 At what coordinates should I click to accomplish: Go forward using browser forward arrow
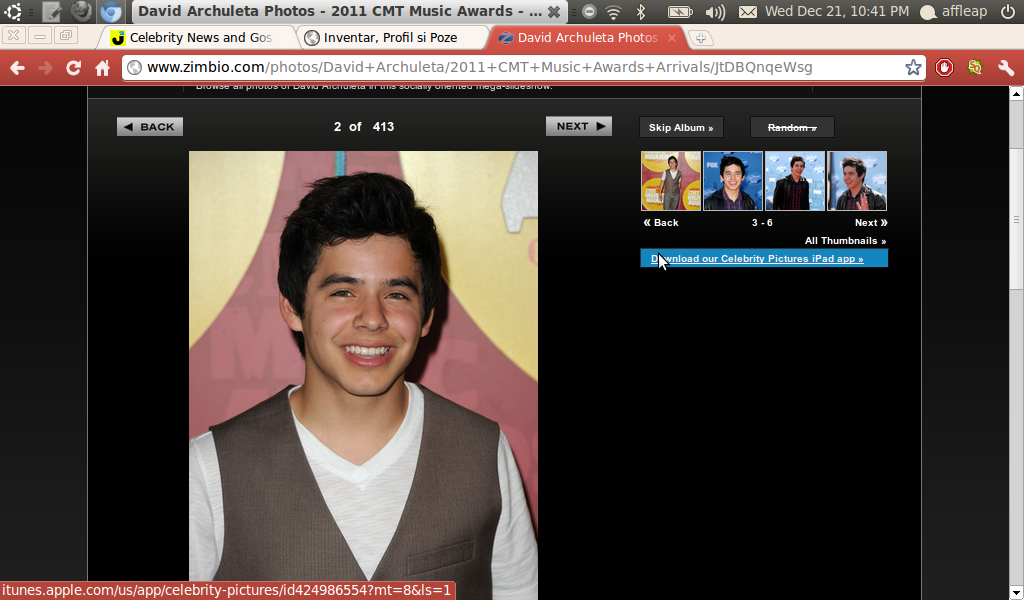(x=46, y=67)
